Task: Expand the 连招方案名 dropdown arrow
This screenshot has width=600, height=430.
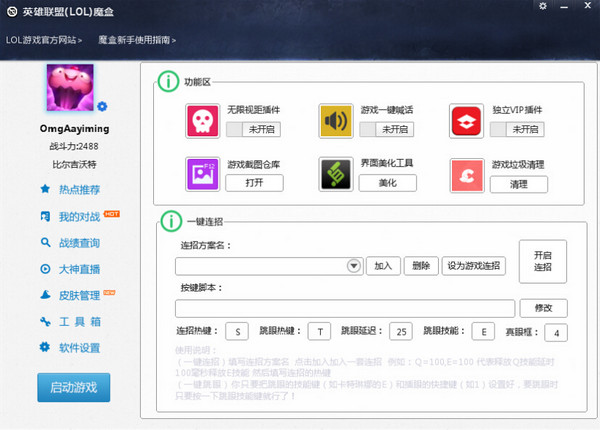Action: [354, 265]
